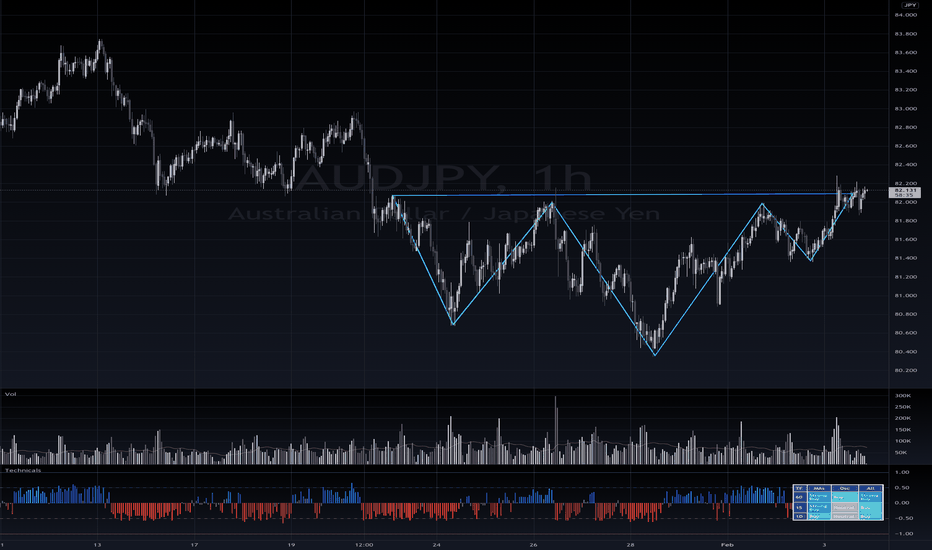Click the 80.800 price axis label
This screenshot has height=550, width=932.
tap(905, 314)
